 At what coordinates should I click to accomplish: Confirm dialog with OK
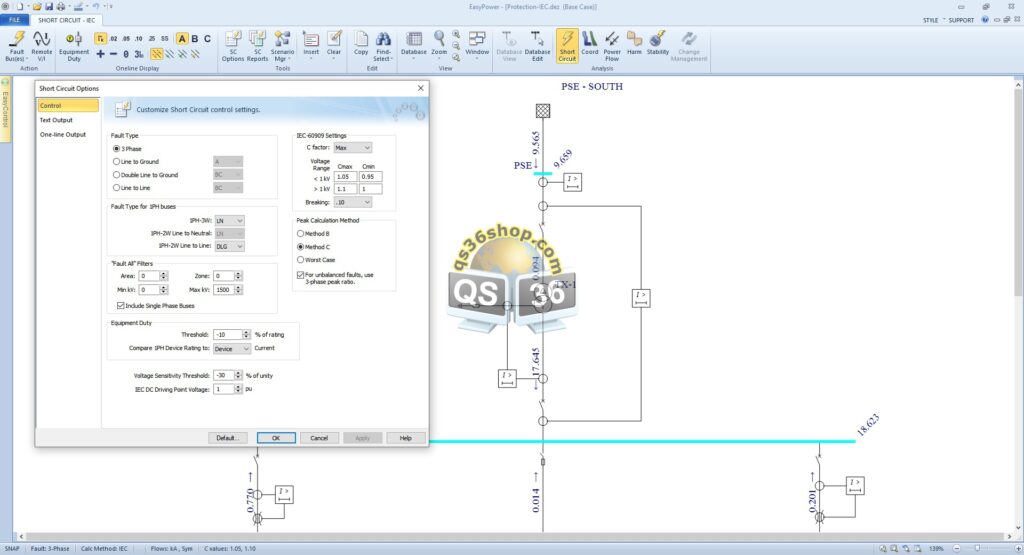(x=276, y=438)
